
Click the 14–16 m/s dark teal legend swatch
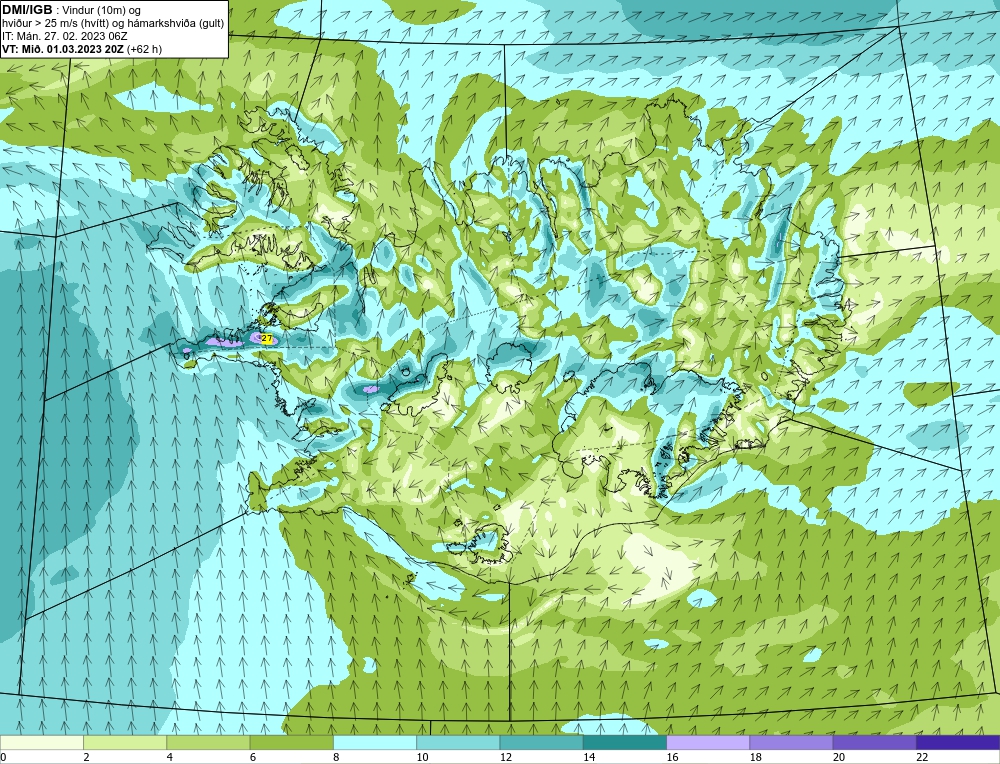624,742
